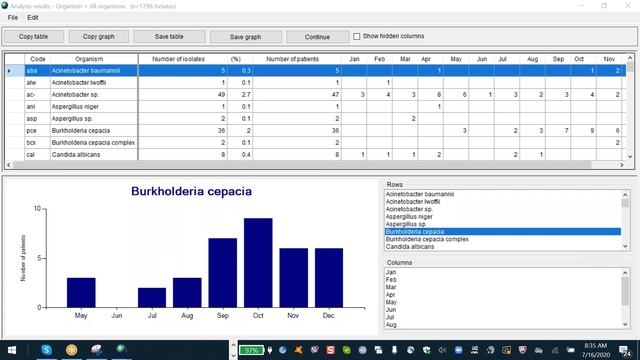This screenshot has width=640, height=360.
Task: Click the Columns list scroll down arrow
Action: tap(625, 324)
